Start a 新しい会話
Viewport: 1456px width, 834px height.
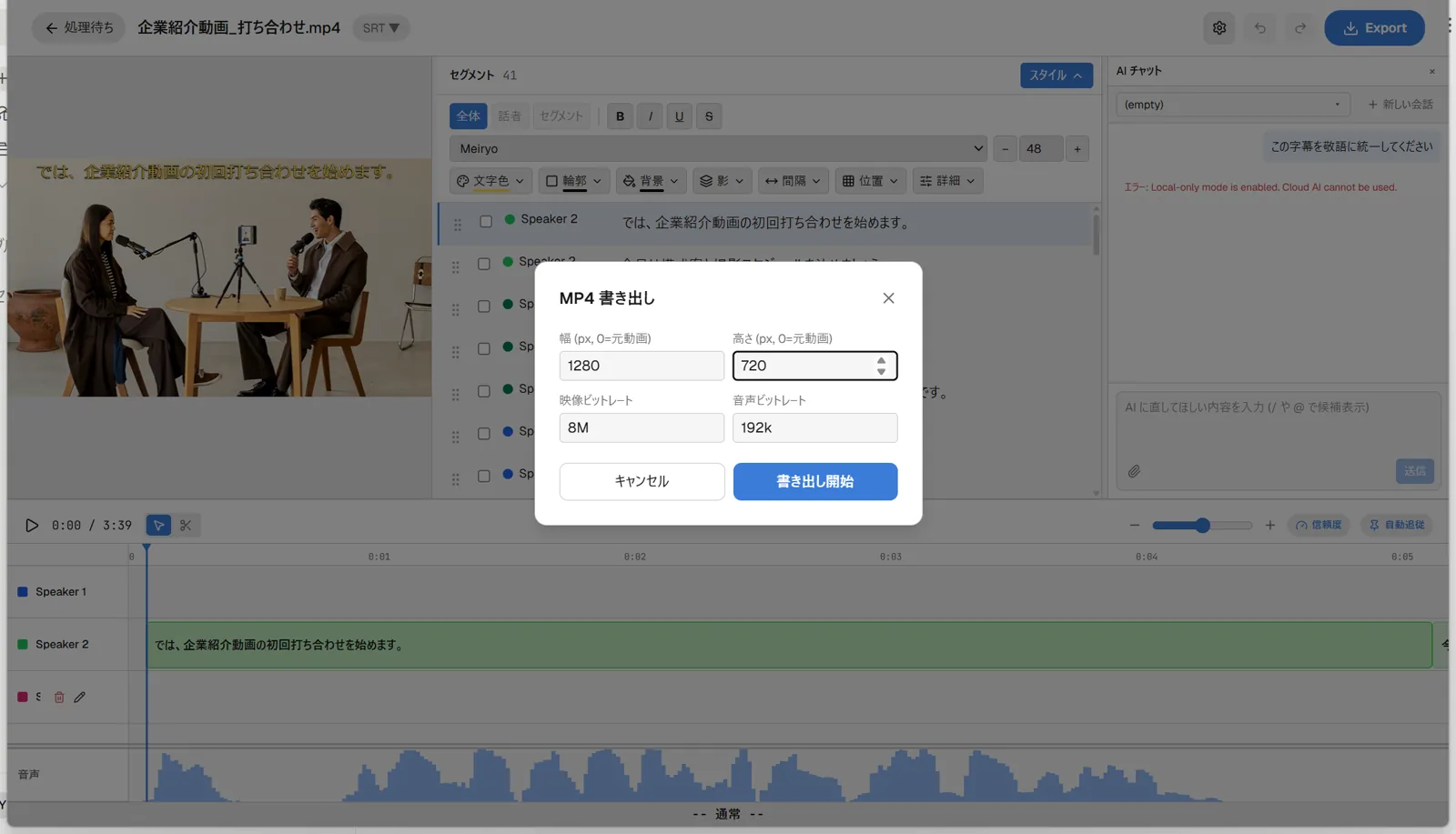1400,105
